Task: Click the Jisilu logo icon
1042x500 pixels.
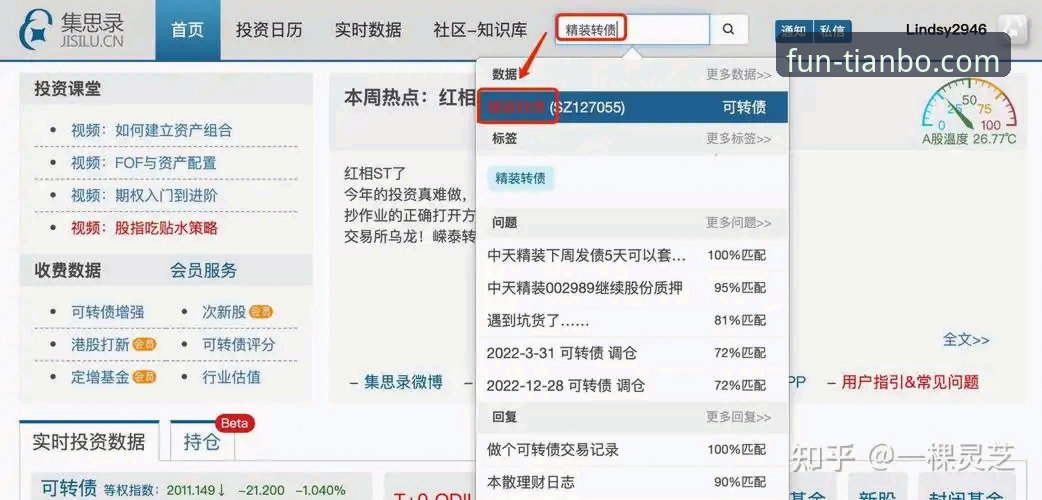Action: point(37,31)
